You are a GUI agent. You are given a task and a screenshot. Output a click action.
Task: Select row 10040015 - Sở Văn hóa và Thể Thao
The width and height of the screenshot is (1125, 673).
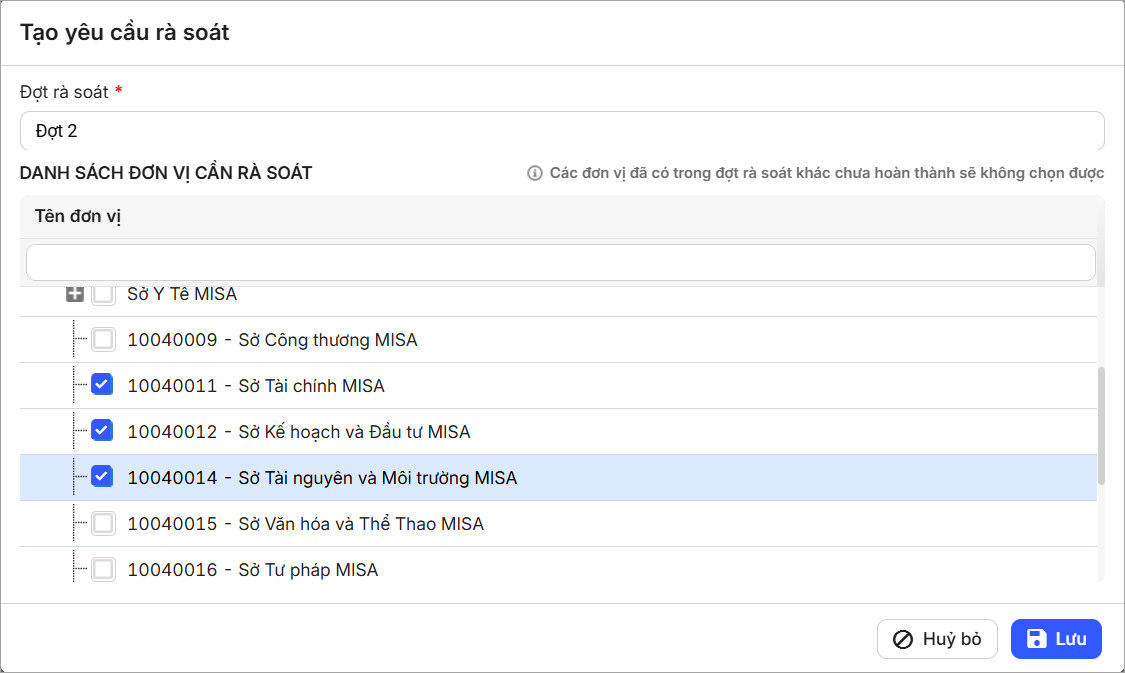click(305, 524)
